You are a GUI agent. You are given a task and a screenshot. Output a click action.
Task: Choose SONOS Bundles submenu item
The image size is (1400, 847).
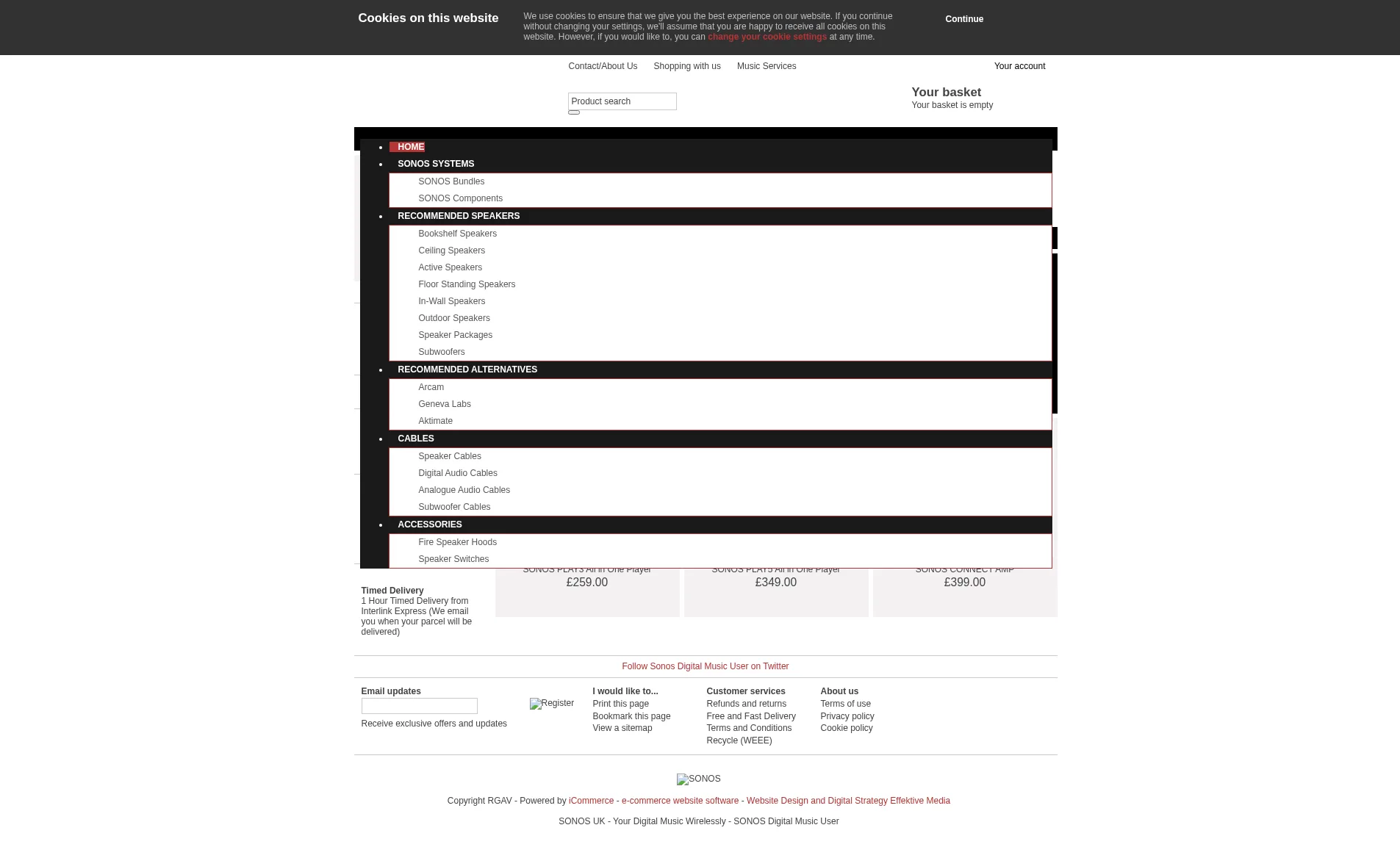451,181
